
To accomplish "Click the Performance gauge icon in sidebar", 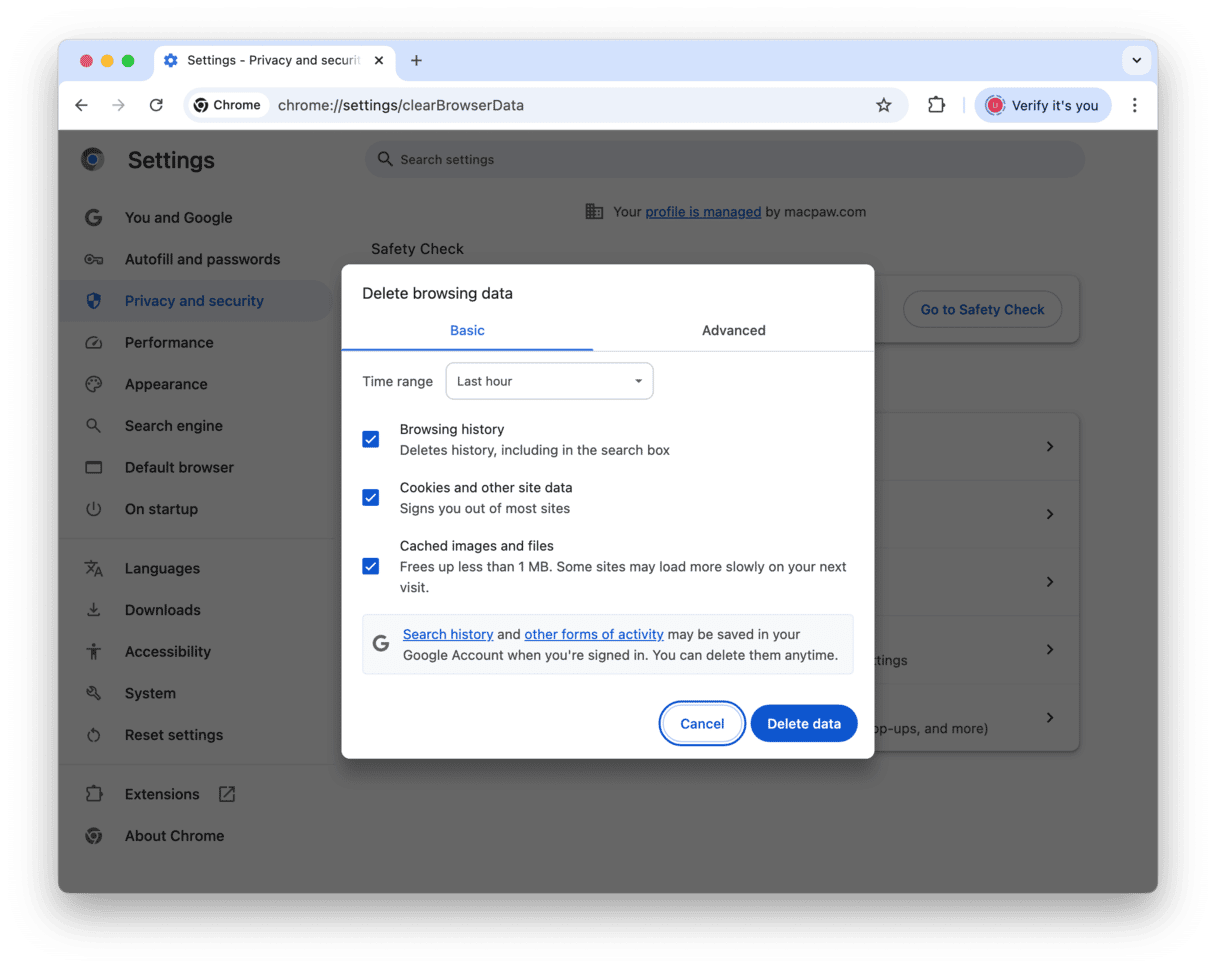I will point(94,343).
